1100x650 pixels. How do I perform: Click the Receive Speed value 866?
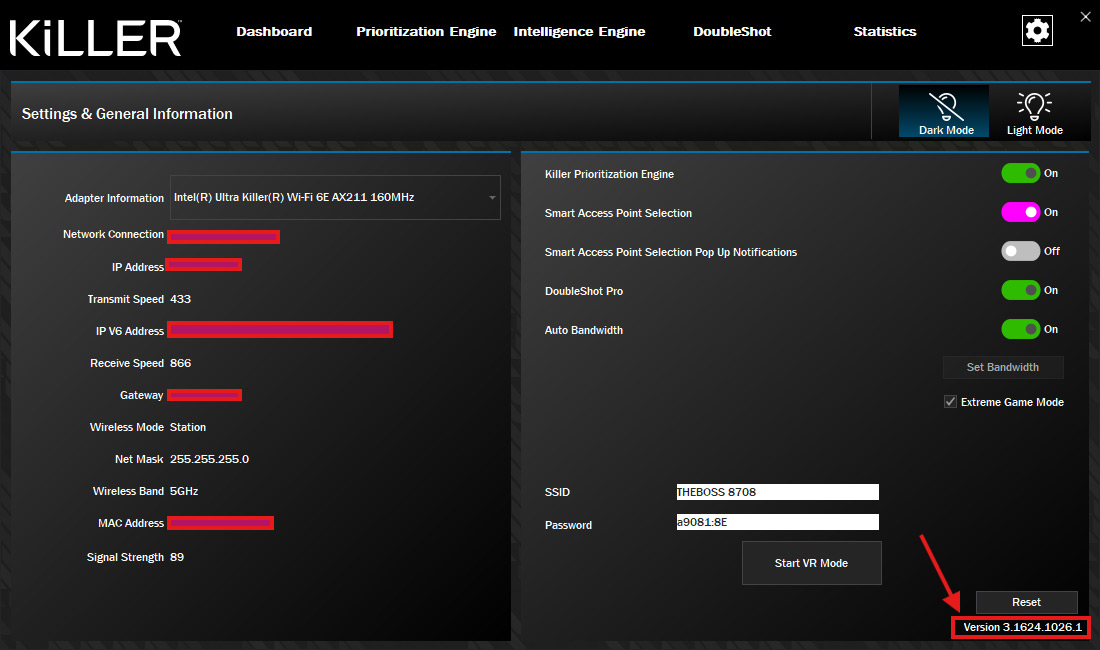coord(180,363)
